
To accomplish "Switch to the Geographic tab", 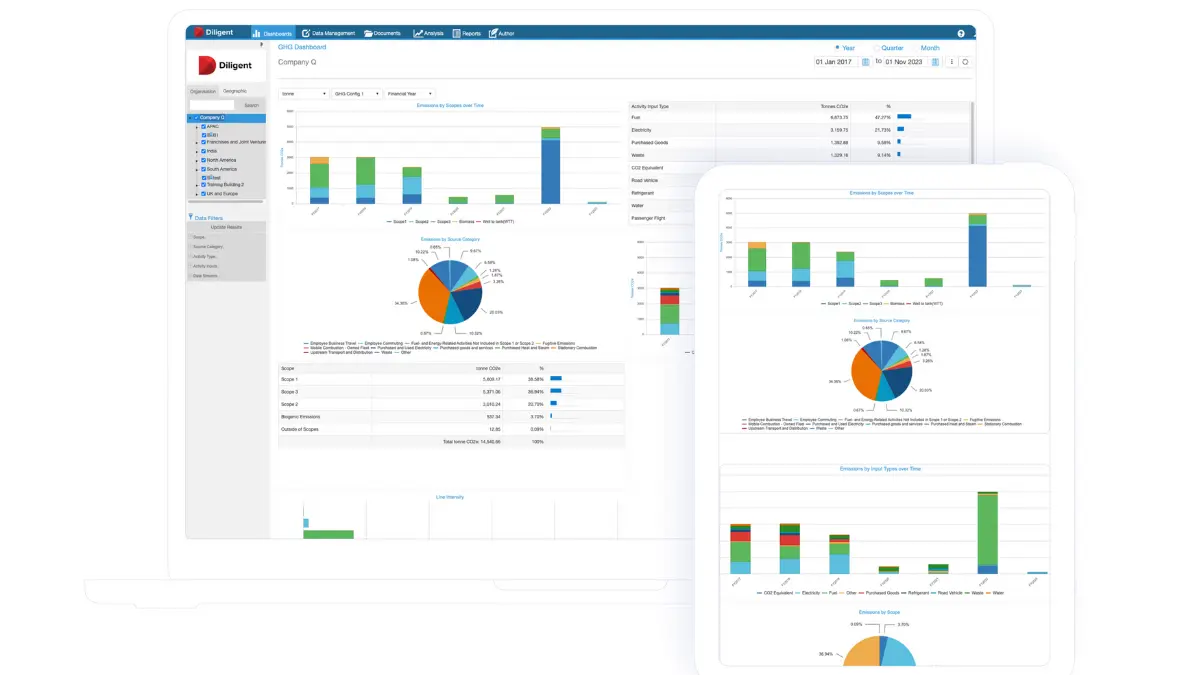I will coord(235,91).
